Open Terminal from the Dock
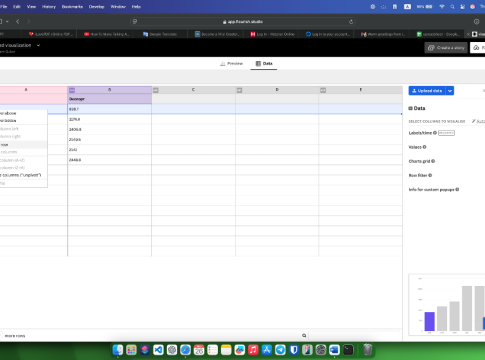Viewport: 485px width, 360px height. (348, 350)
